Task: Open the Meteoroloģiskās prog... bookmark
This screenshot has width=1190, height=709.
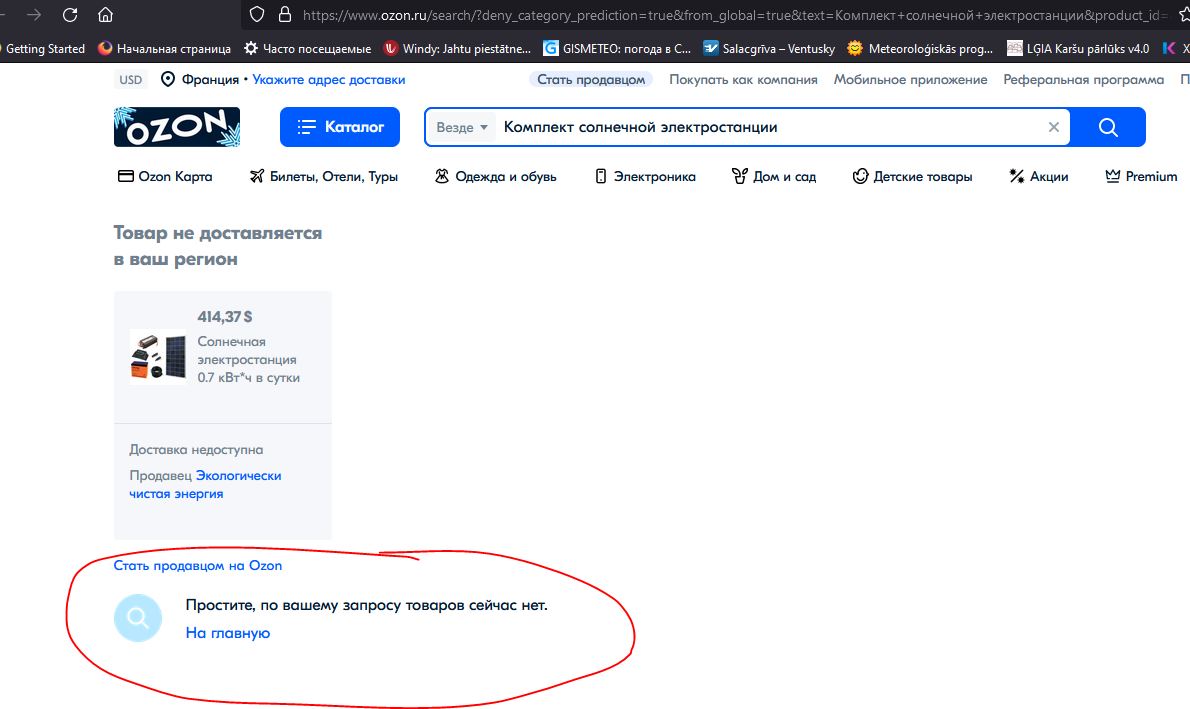Action: (920, 49)
